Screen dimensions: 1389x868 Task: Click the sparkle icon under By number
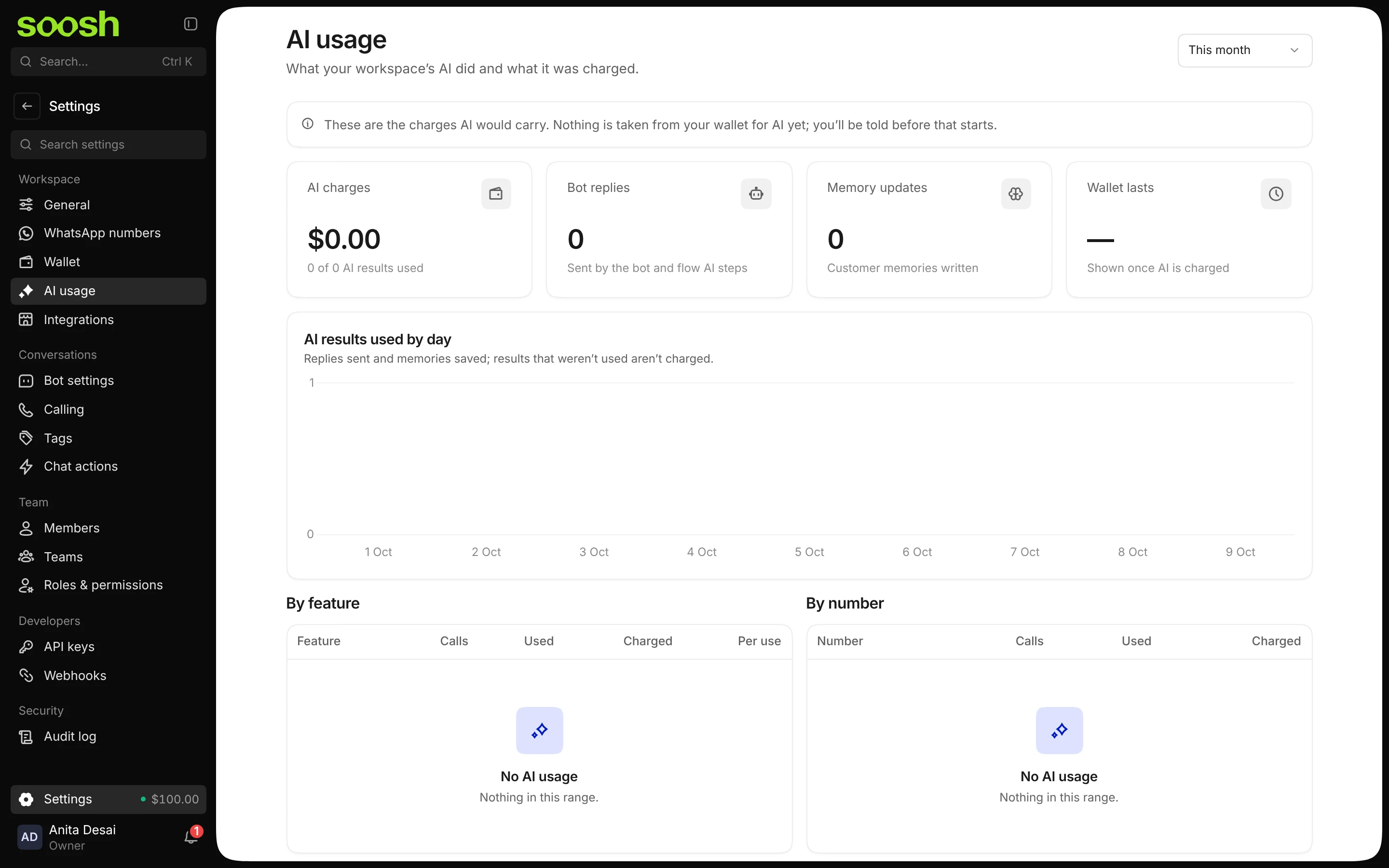pos(1059,730)
